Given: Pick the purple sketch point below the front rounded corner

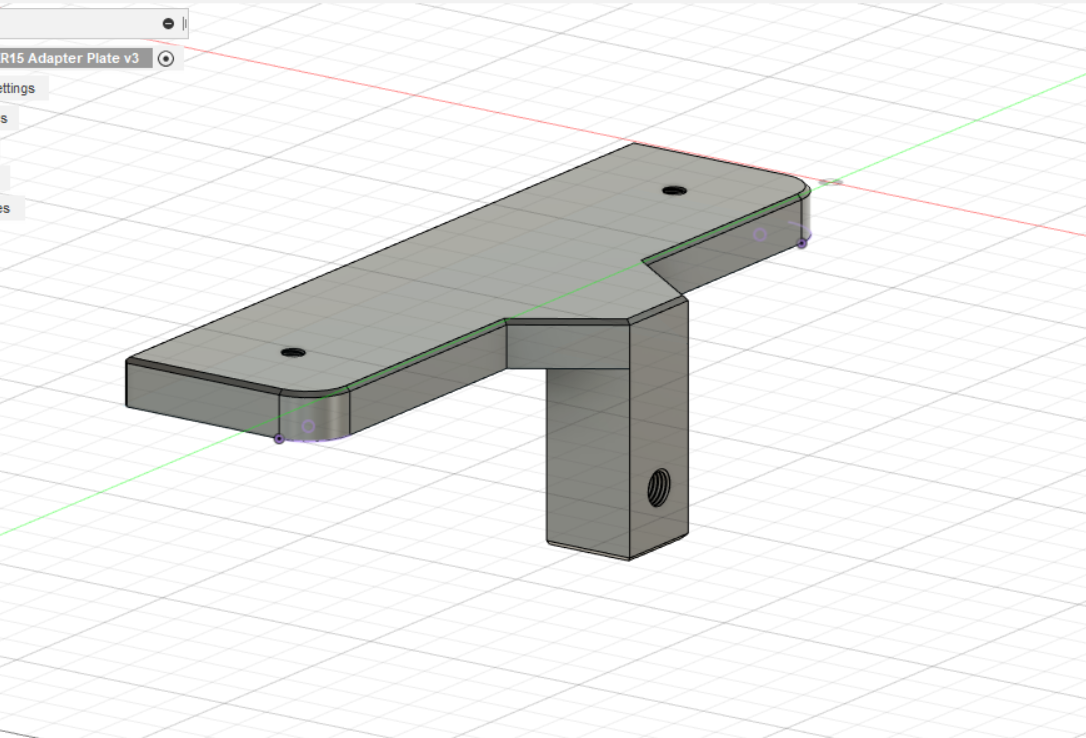Looking at the screenshot, I should coord(279,439).
